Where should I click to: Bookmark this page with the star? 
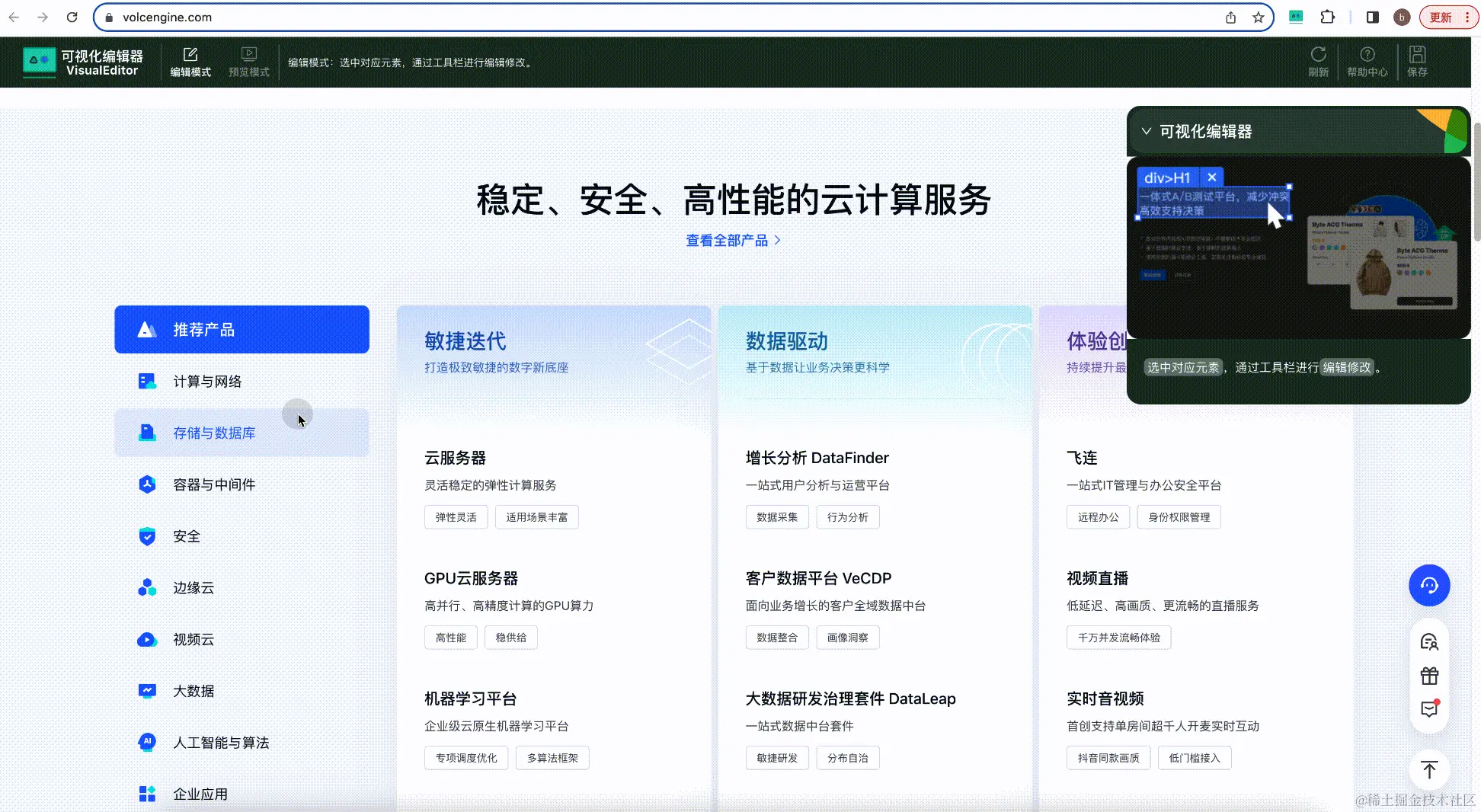[1258, 18]
